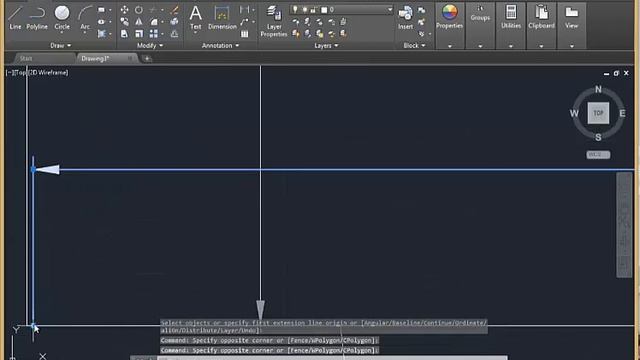Image resolution: width=640 pixels, height=360 pixels.
Task: Click the Explode tool icon
Action: [174, 21]
